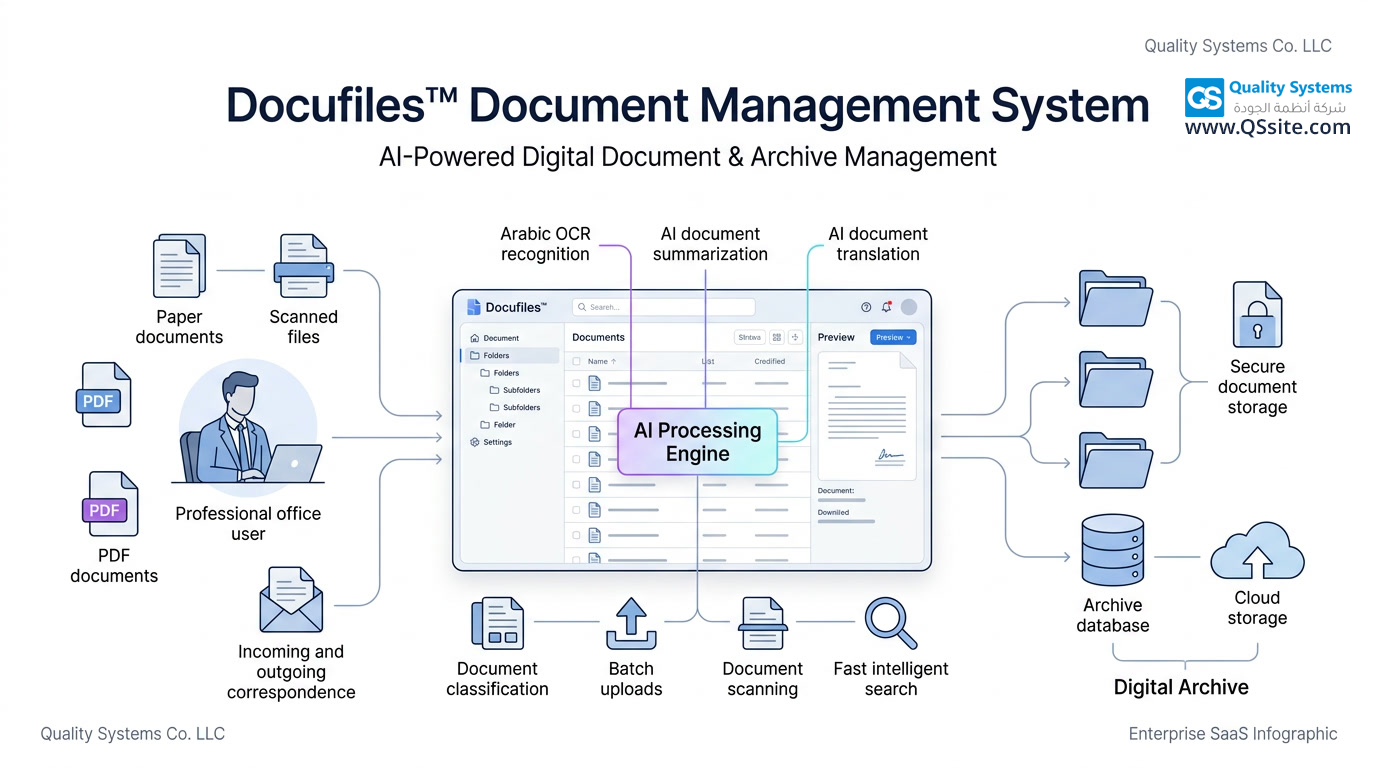1376x768 pixels.
Task: Click the grid view icon above the document list
Action: tap(776, 337)
